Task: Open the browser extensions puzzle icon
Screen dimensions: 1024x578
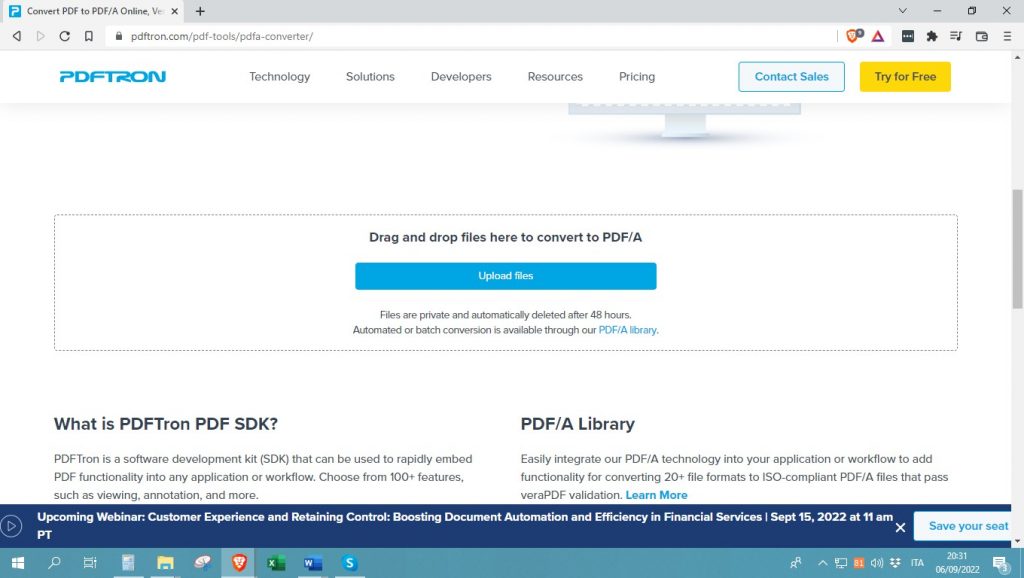Action: pos(932,36)
